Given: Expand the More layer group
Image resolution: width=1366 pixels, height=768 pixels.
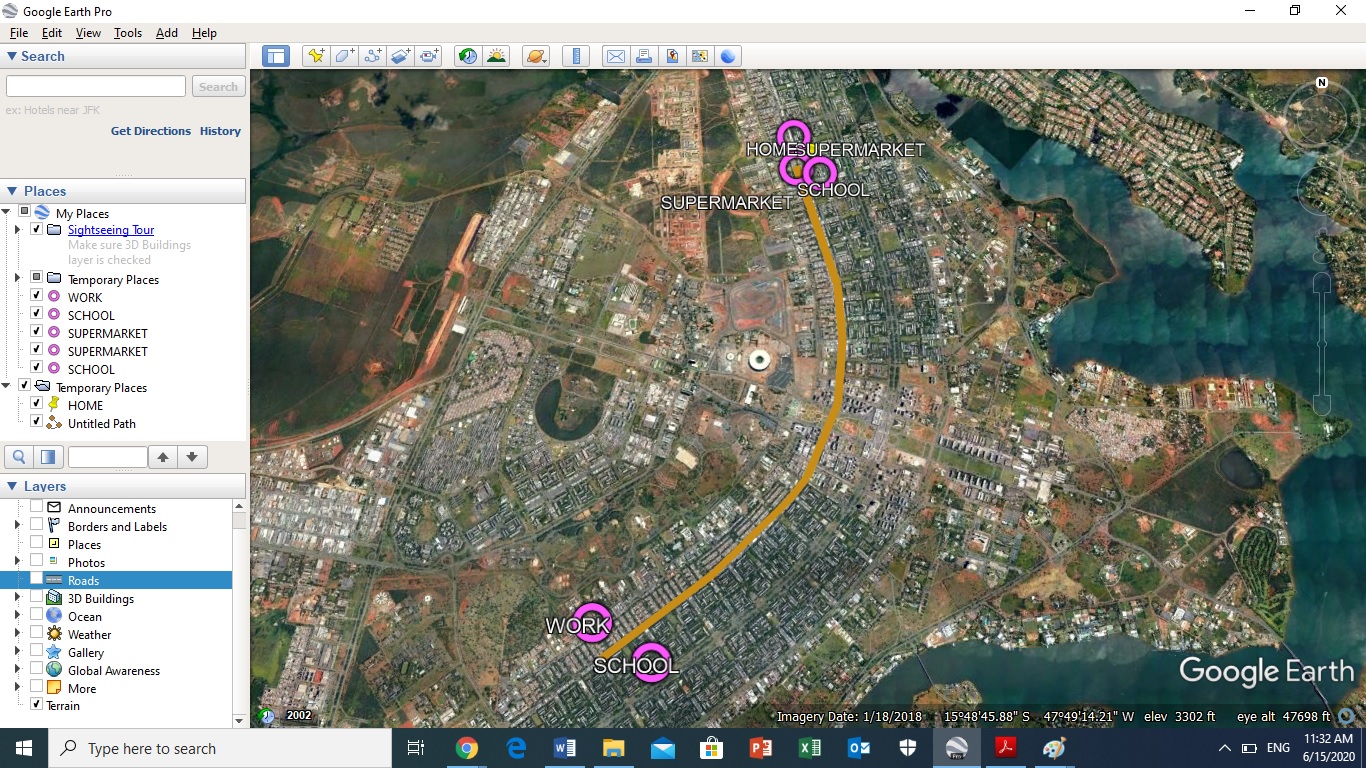Looking at the screenshot, I should click(17, 688).
